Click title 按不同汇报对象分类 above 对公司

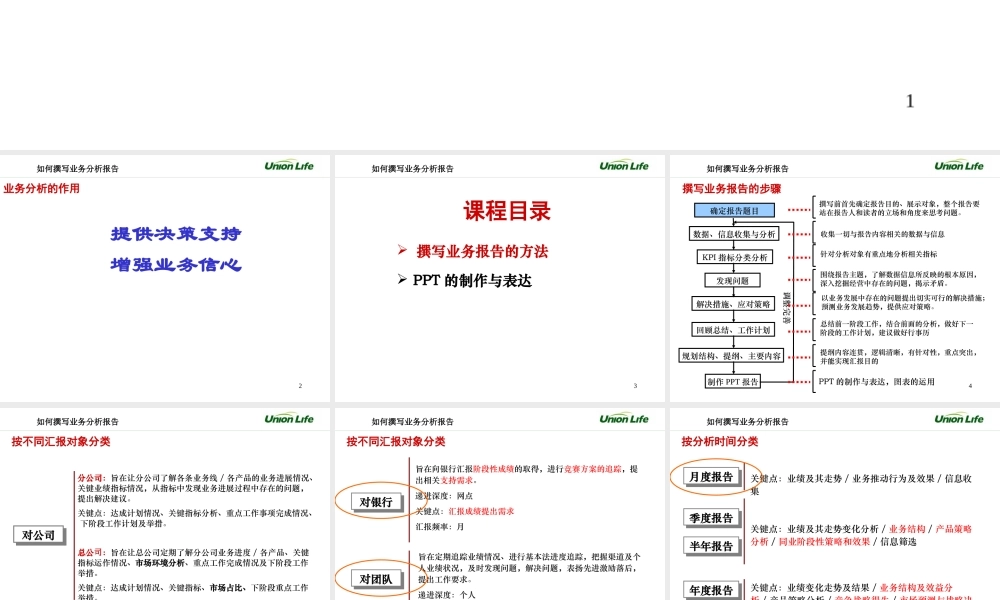[61, 441]
